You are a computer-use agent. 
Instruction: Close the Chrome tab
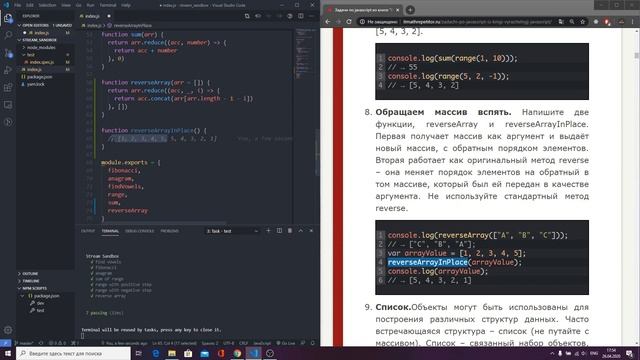click(398, 9)
